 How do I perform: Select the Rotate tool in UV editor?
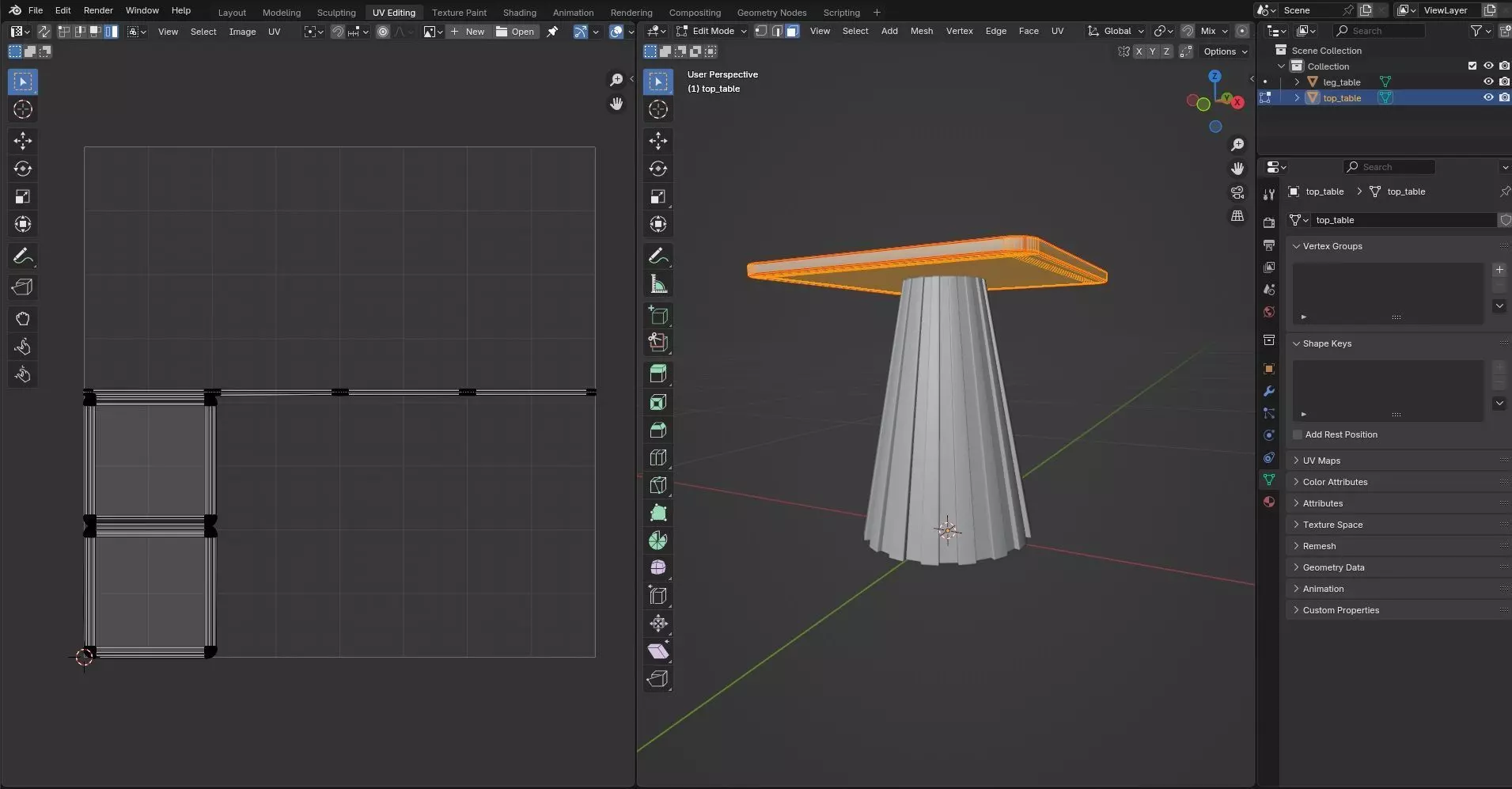point(23,169)
